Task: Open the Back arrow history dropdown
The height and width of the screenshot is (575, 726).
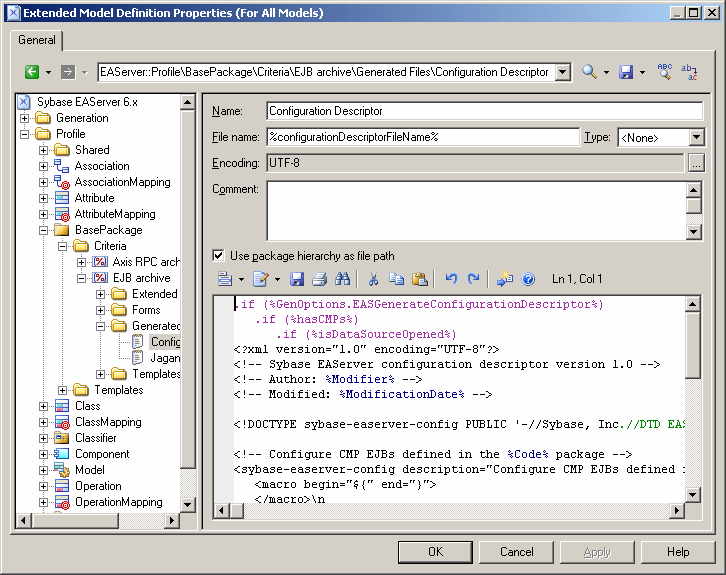Action: coord(48,72)
